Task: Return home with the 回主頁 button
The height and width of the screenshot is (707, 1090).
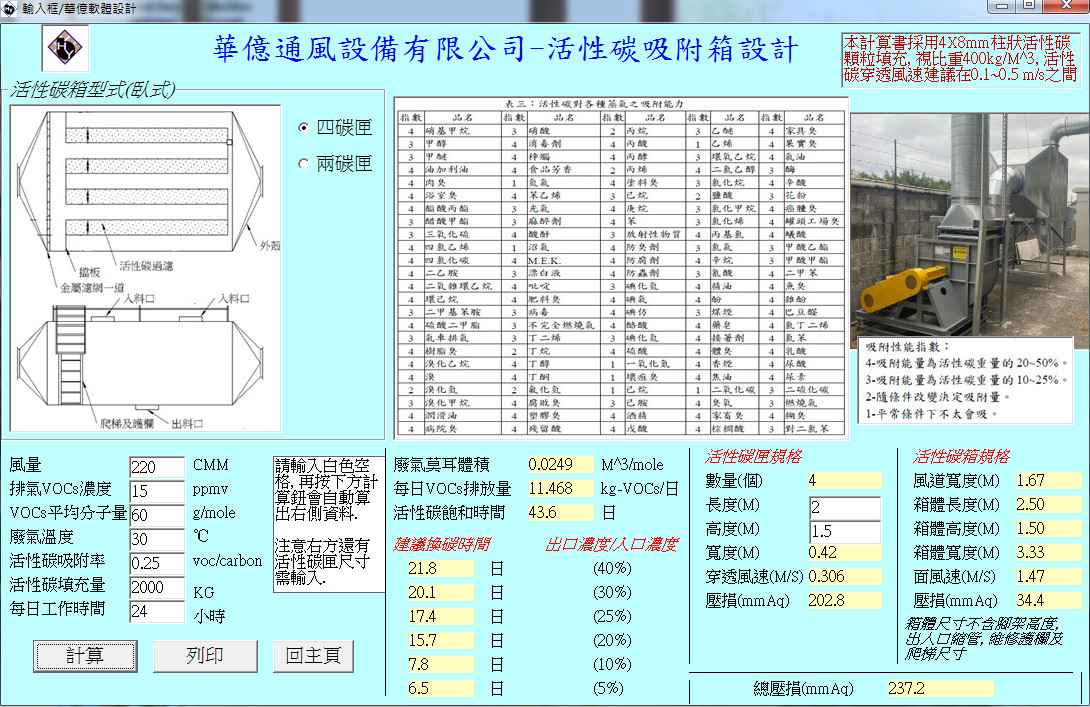Action: [314, 656]
